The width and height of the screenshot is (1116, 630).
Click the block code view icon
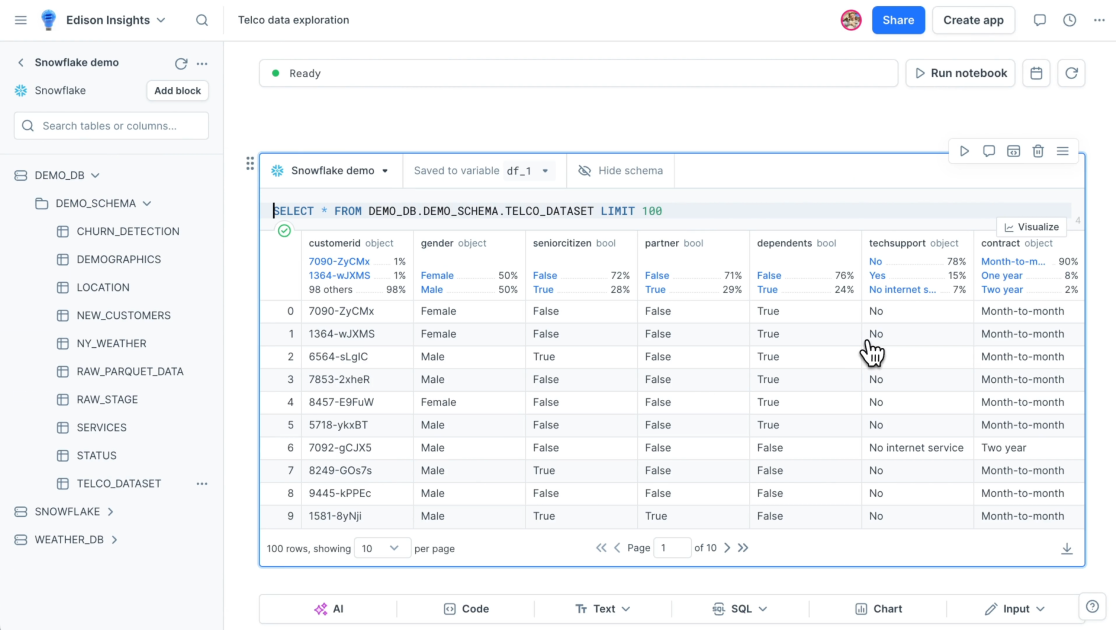pyautogui.click(x=1014, y=151)
